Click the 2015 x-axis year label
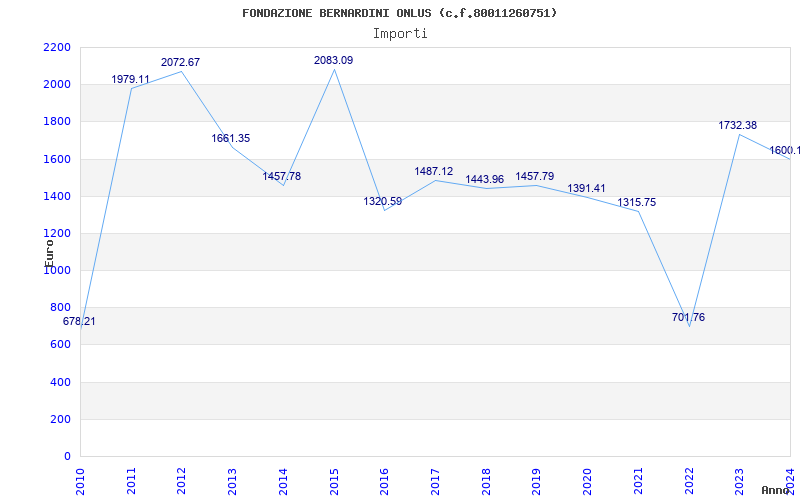 334,481
